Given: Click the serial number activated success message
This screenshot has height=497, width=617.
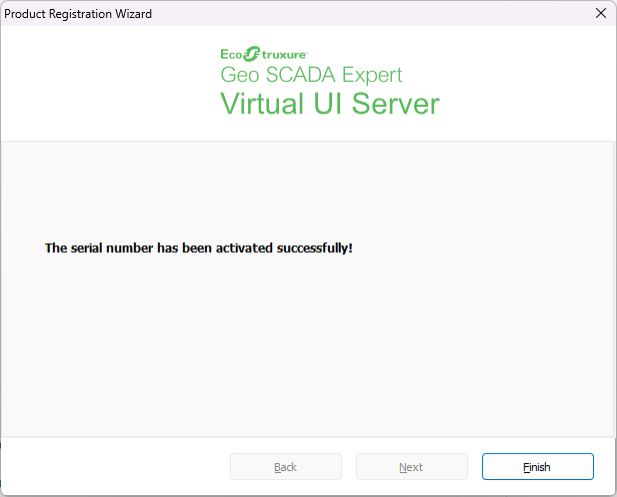Looking at the screenshot, I should point(199,247).
